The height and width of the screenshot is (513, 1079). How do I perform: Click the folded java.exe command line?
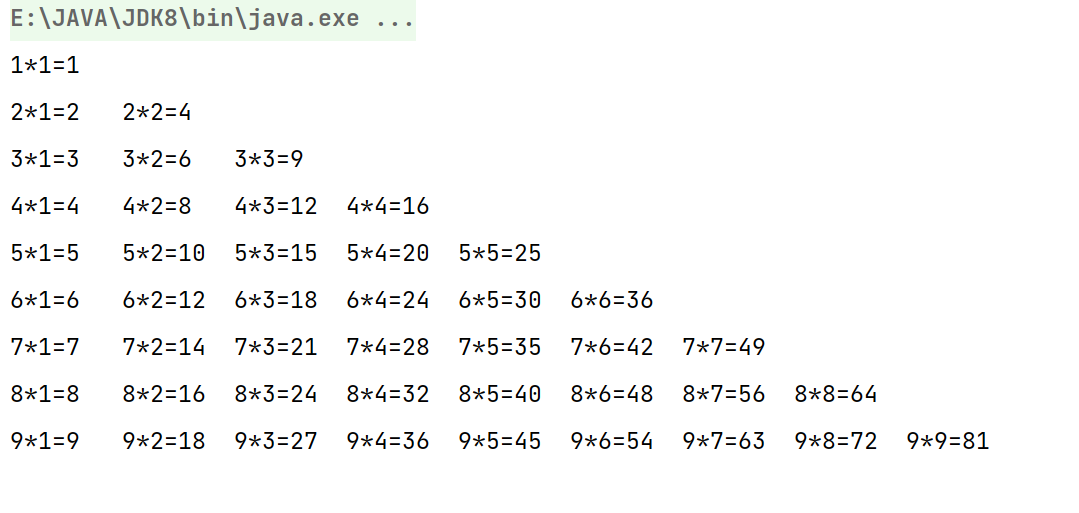click(x=211, y=19)
